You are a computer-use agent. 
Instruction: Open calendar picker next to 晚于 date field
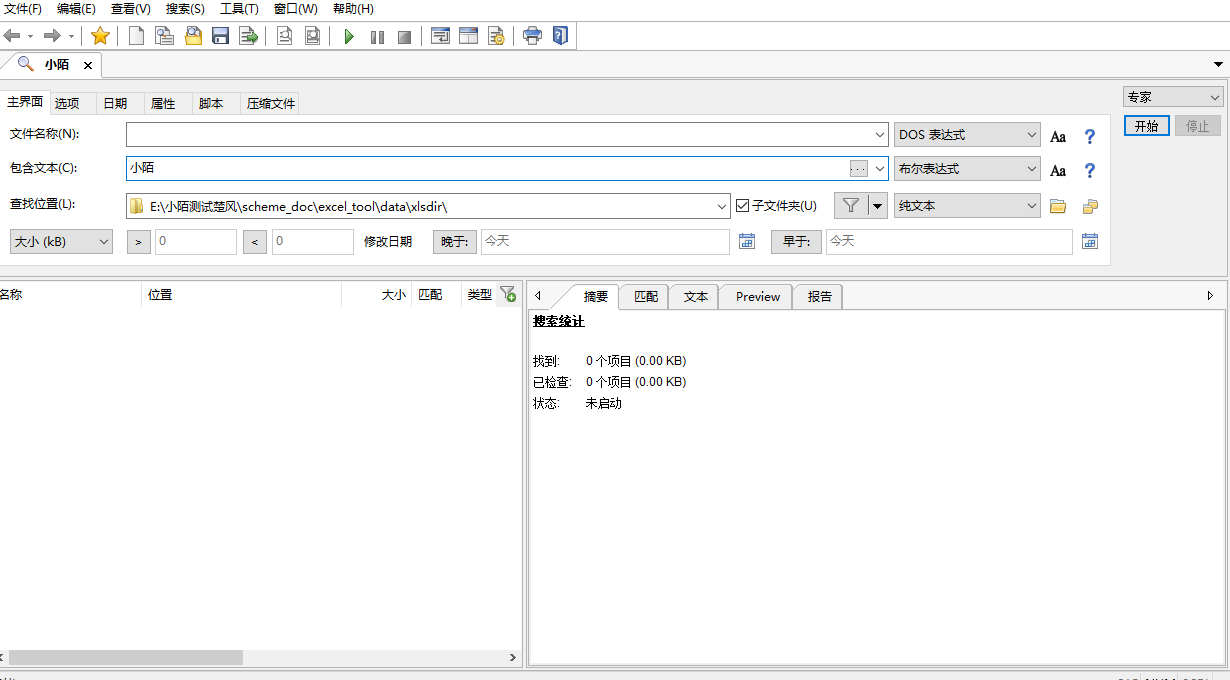point(746,241)
